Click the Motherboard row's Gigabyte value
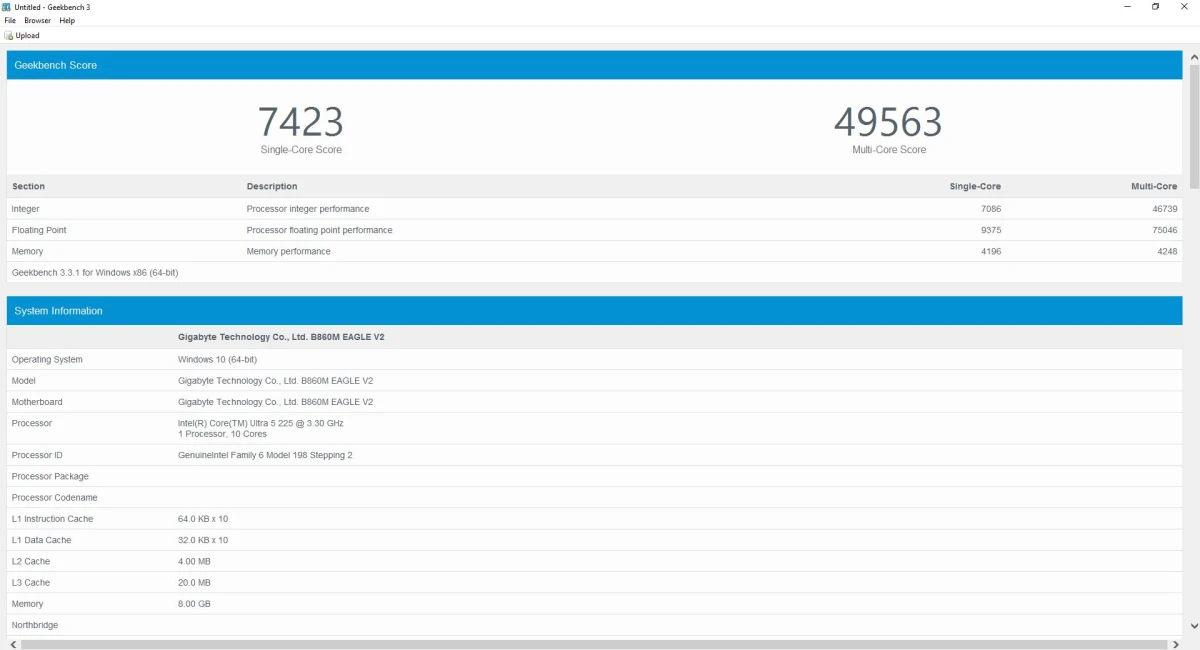1200x650 pixels. click(275, 402)
